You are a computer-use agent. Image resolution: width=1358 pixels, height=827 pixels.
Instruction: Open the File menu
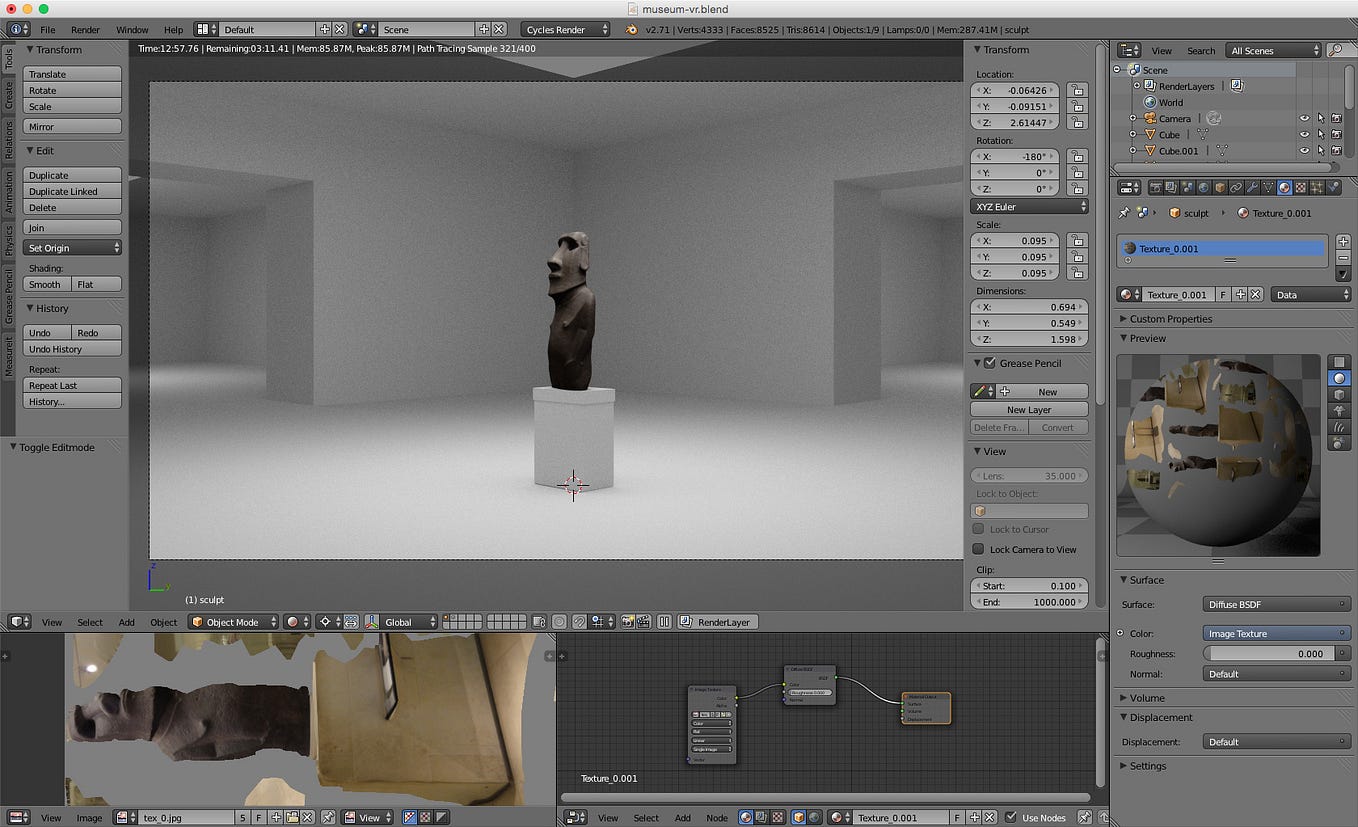tap(47, 30)
